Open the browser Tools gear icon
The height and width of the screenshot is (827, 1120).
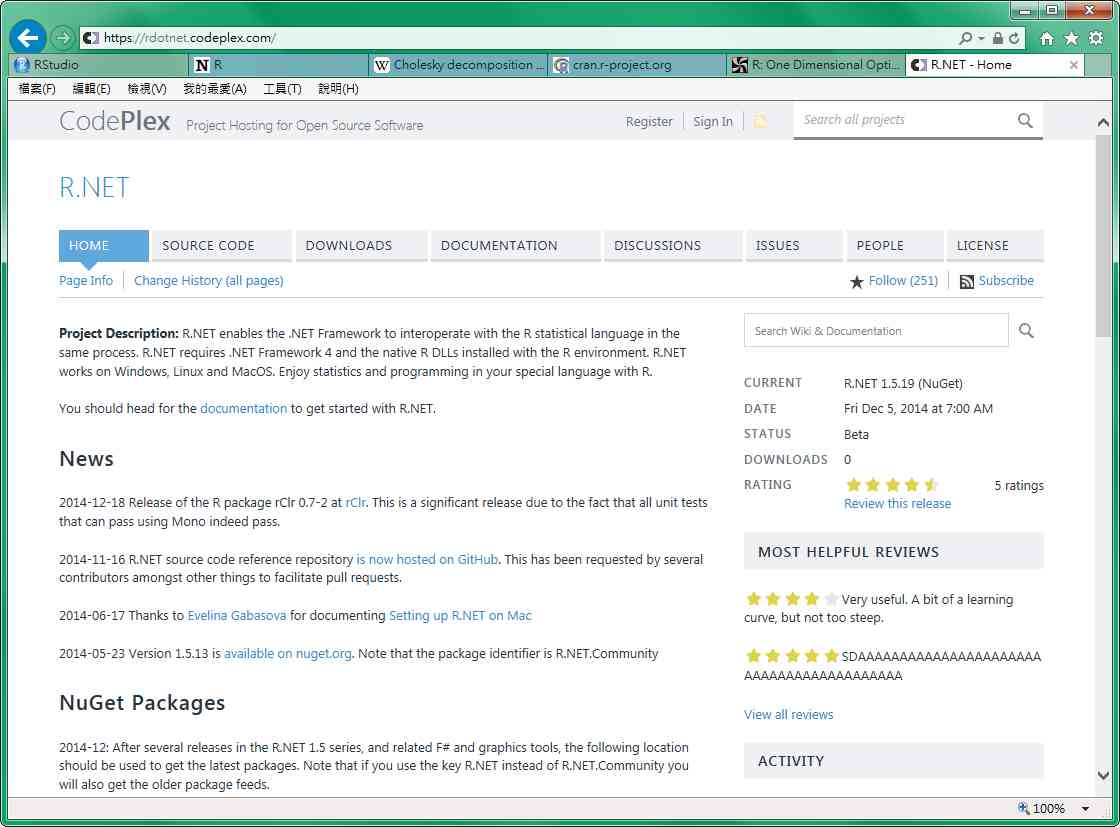point(1096,39)
